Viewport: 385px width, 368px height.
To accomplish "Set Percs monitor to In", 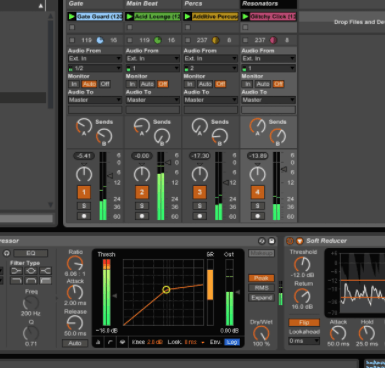I will point(189,84).
